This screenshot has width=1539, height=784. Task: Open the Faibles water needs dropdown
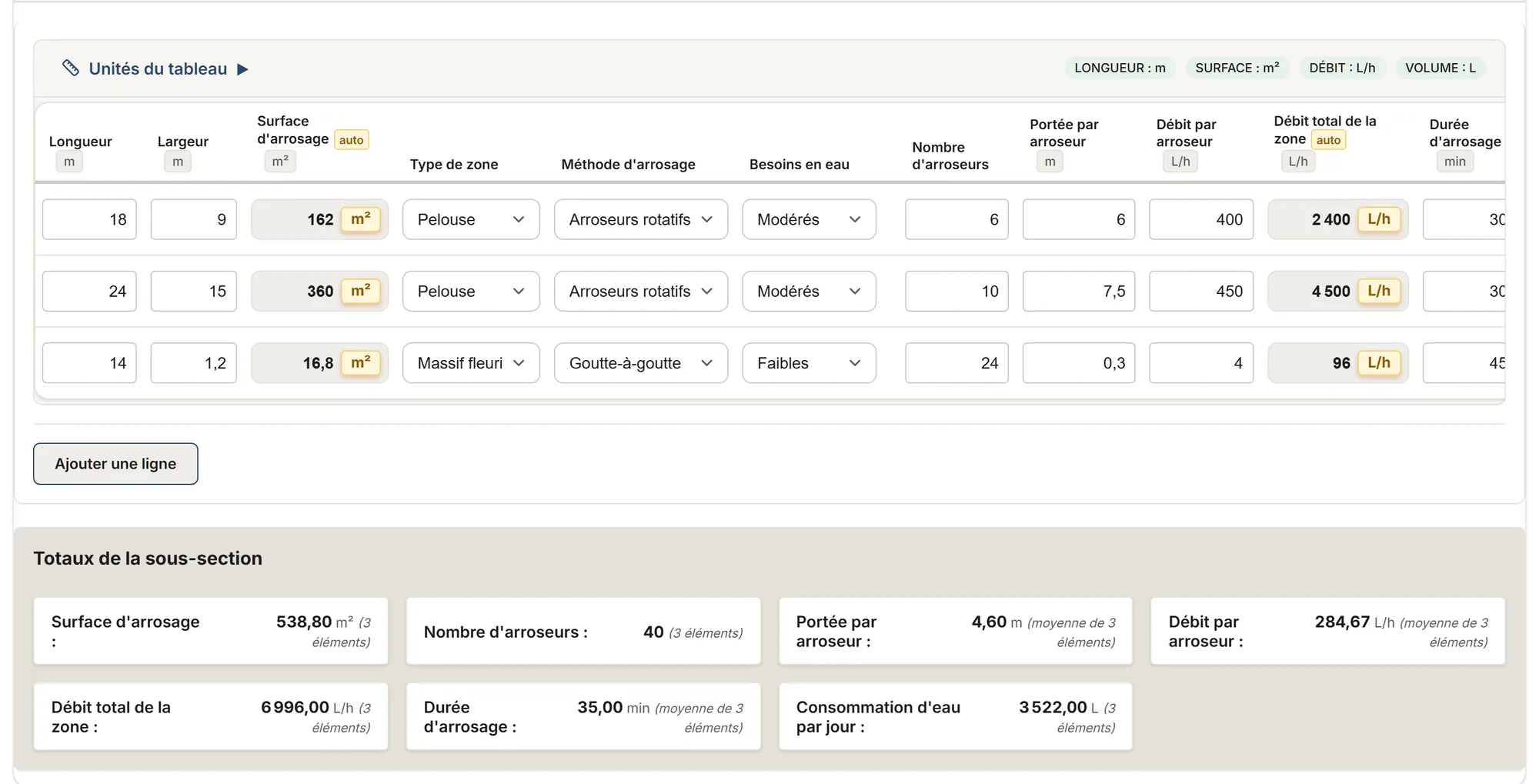809,362
